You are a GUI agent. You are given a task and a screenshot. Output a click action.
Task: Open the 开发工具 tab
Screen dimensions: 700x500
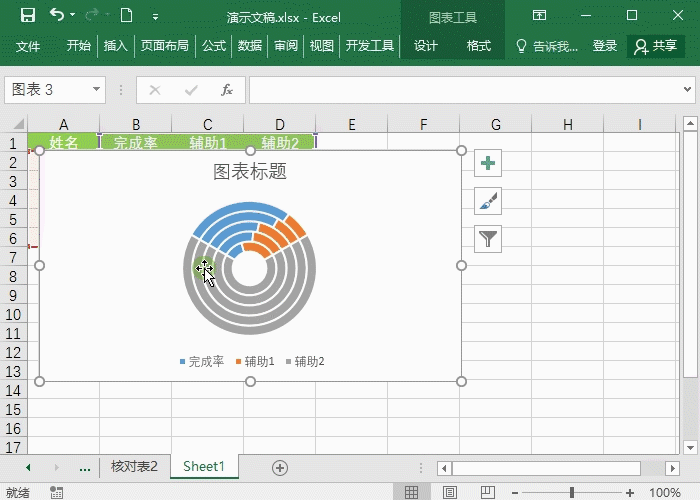pyautogui.click(x=370, y=46)
